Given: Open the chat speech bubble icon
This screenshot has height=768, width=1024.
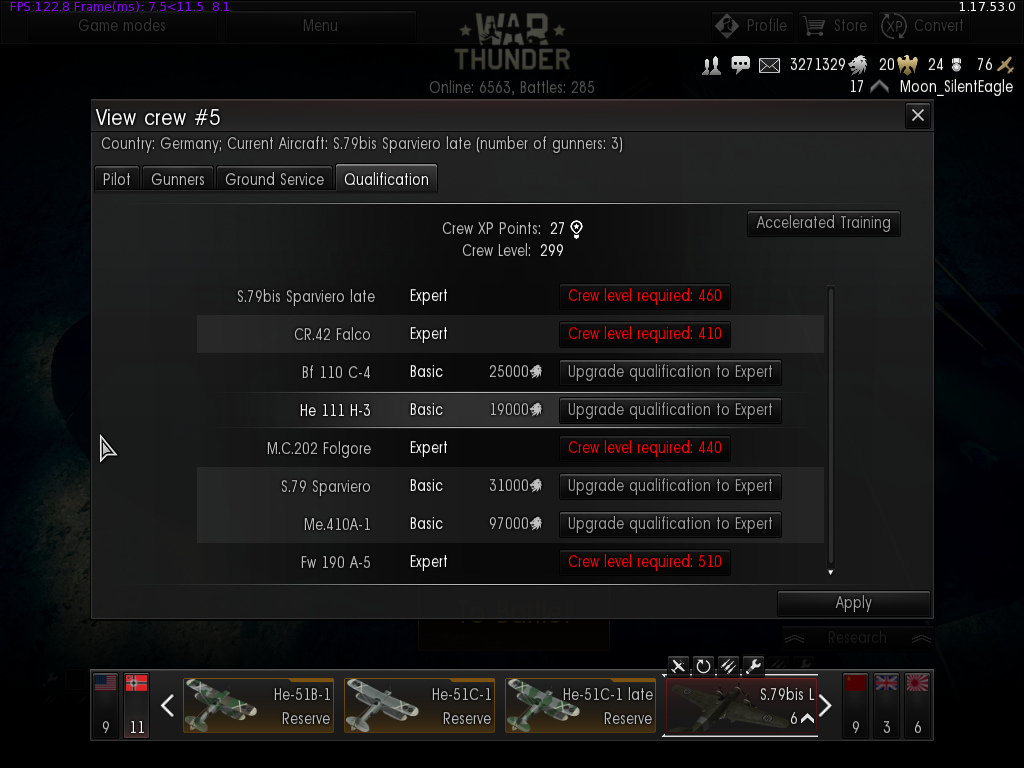Looking at the screenshot, I should tap(741, 65).
